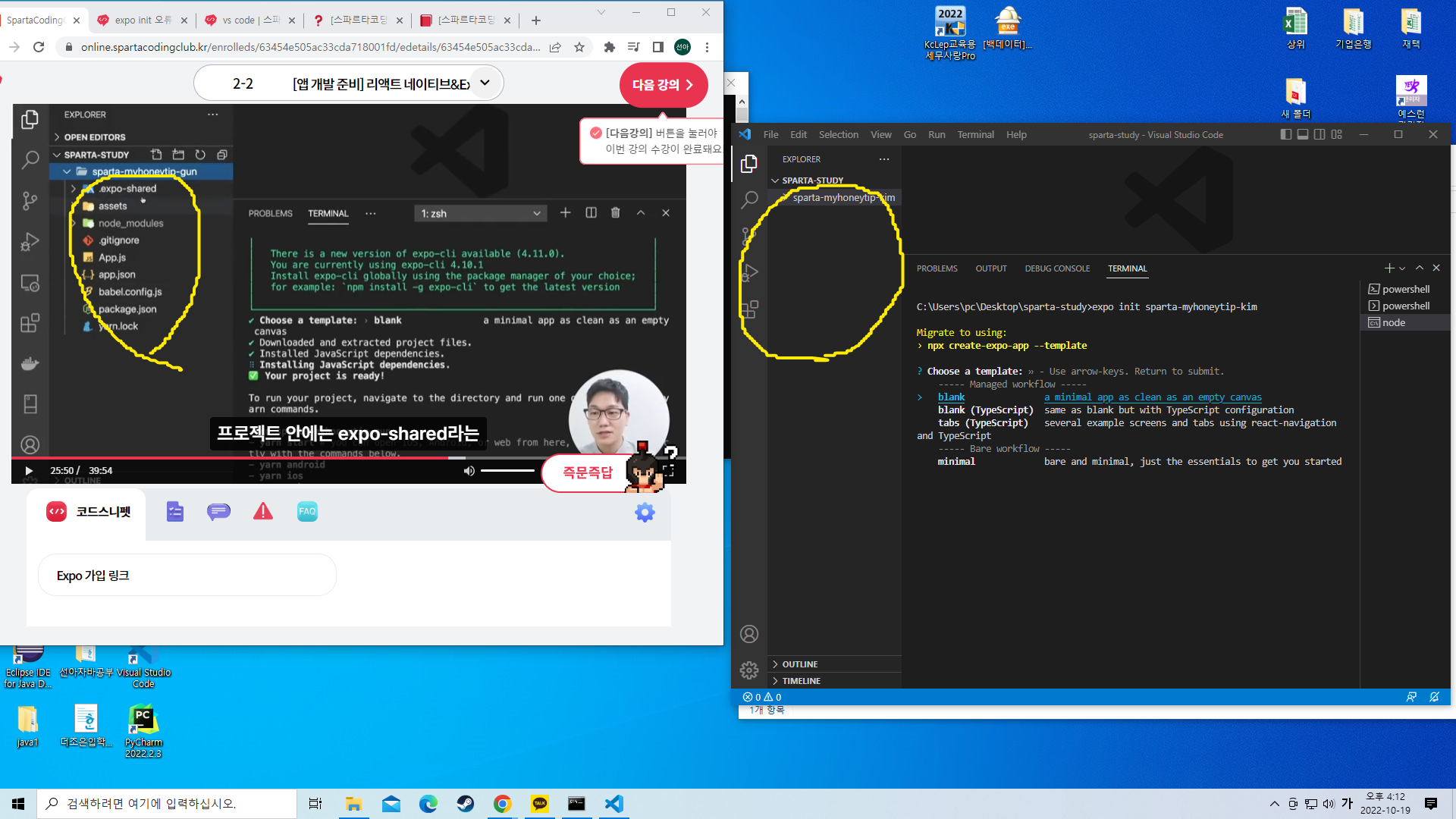Open the Expo 가입 링크 item
The height and width of the screenshot is (819, 1456).
(187, 576)
